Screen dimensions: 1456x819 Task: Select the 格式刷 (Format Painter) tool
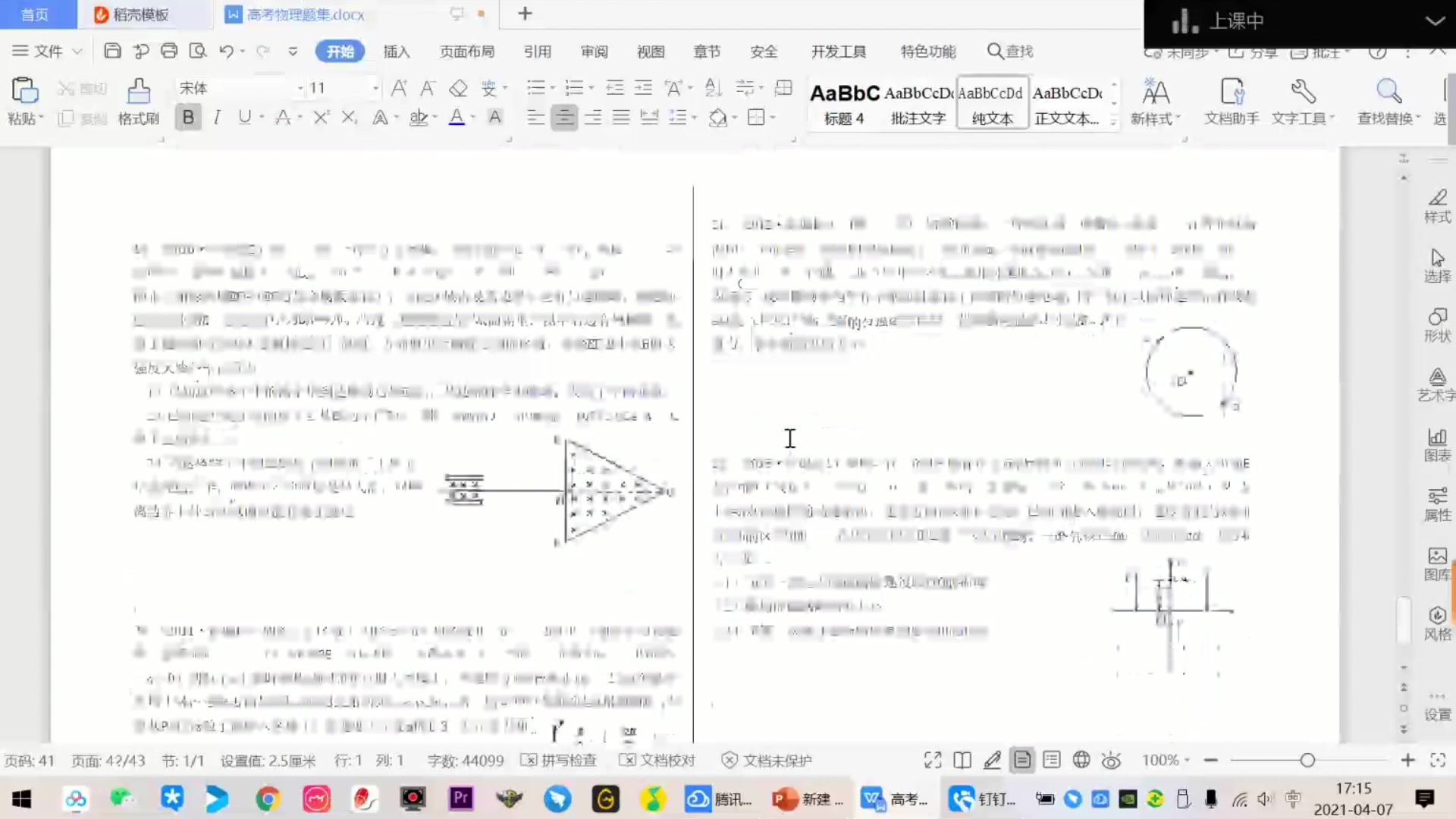139,101
